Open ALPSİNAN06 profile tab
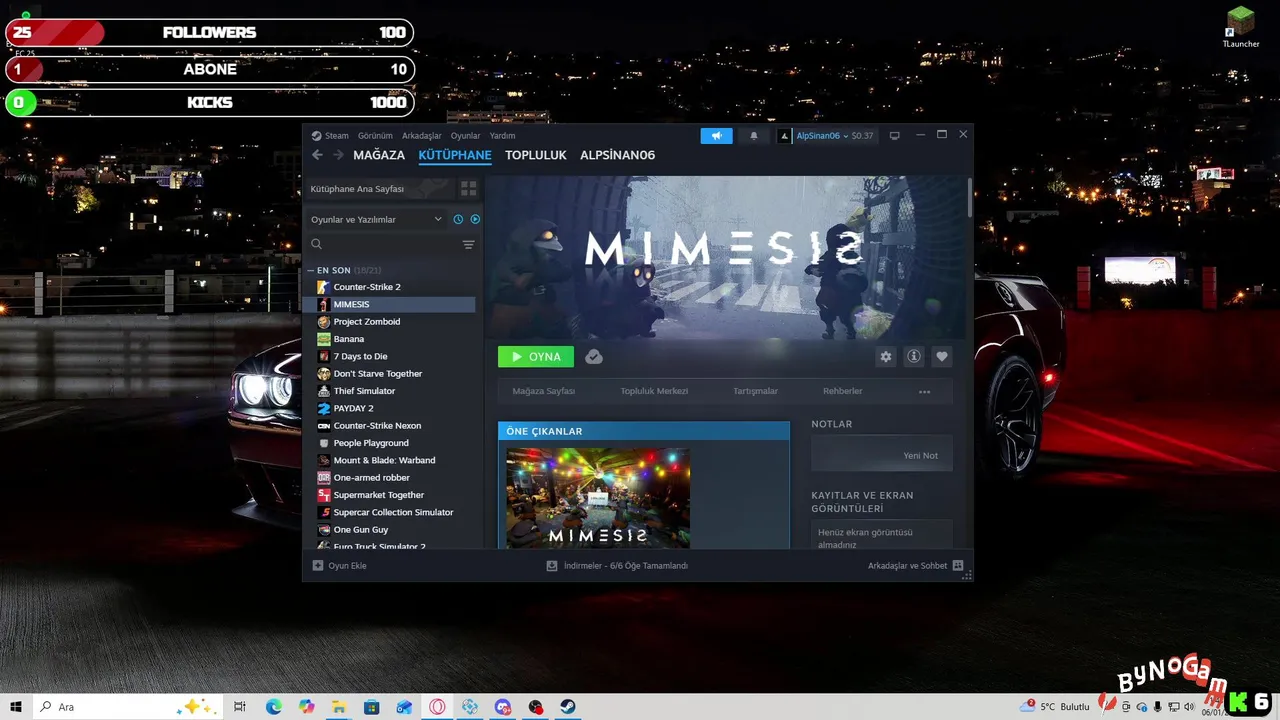Image resolution: width=1280 pixels, height=720 pixels. click(x=618, y=155)
